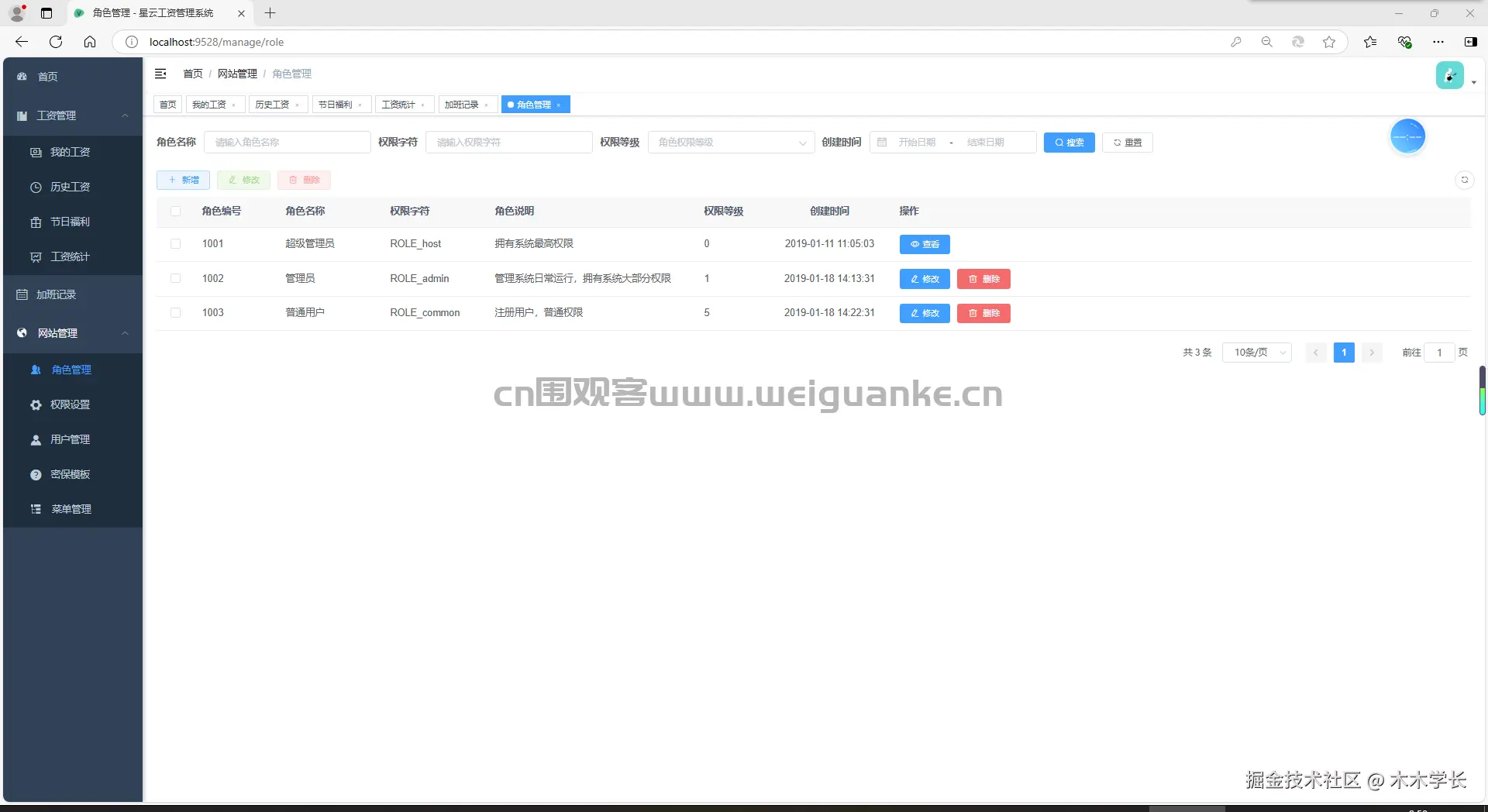Screen dimensions: 1488x812
Task: Click the 重置 button
Action: (x=1128, y=143)
